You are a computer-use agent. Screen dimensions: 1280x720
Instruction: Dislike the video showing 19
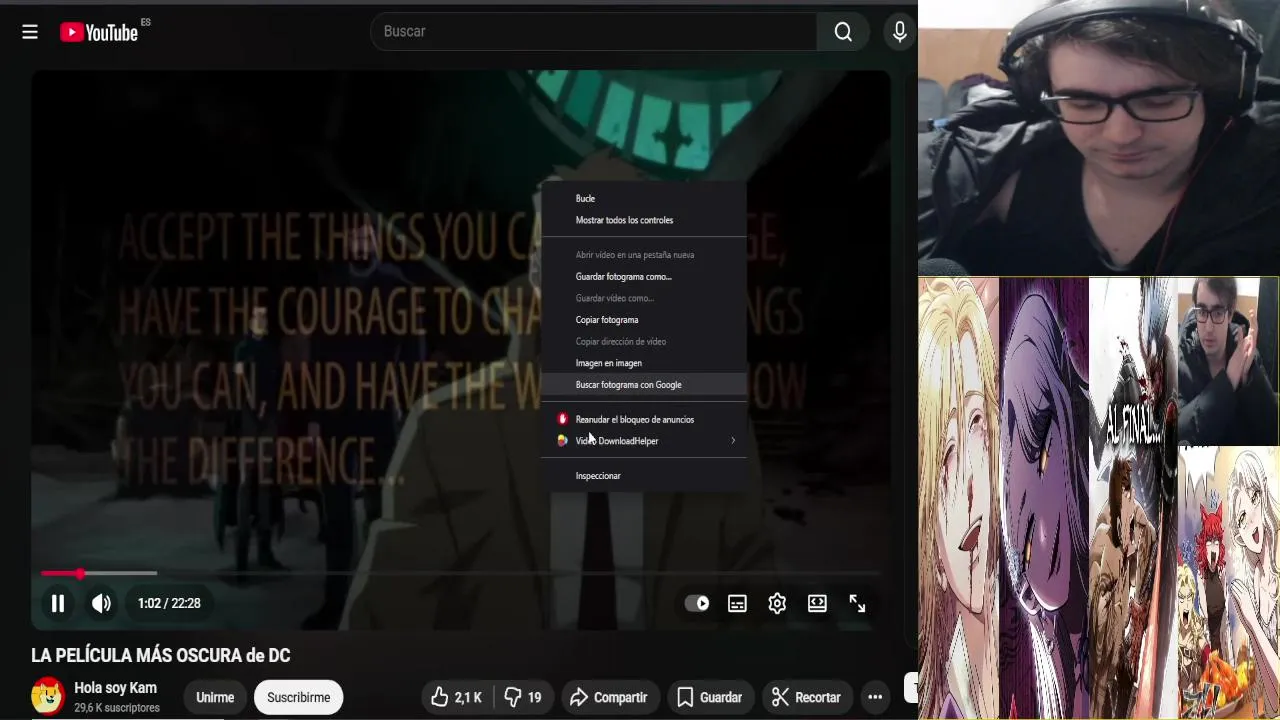(x=523, y=697)
